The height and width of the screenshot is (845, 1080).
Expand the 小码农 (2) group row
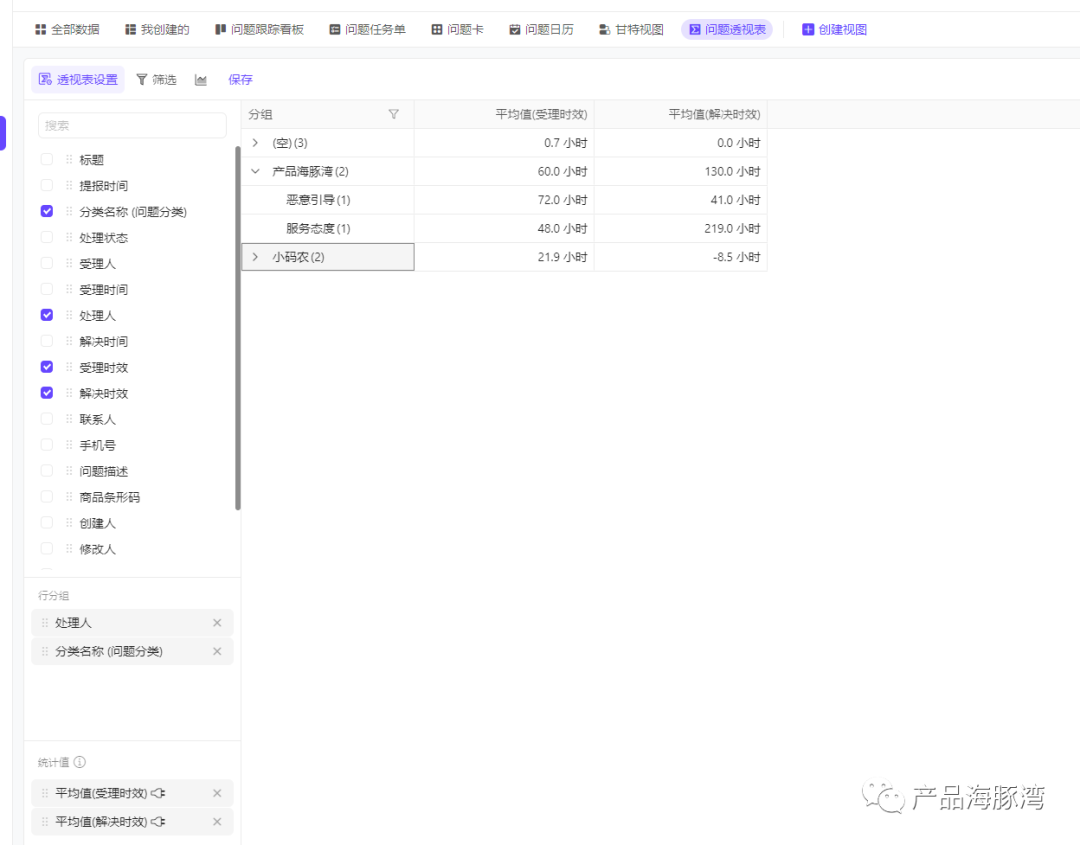(x=256, y=257)
